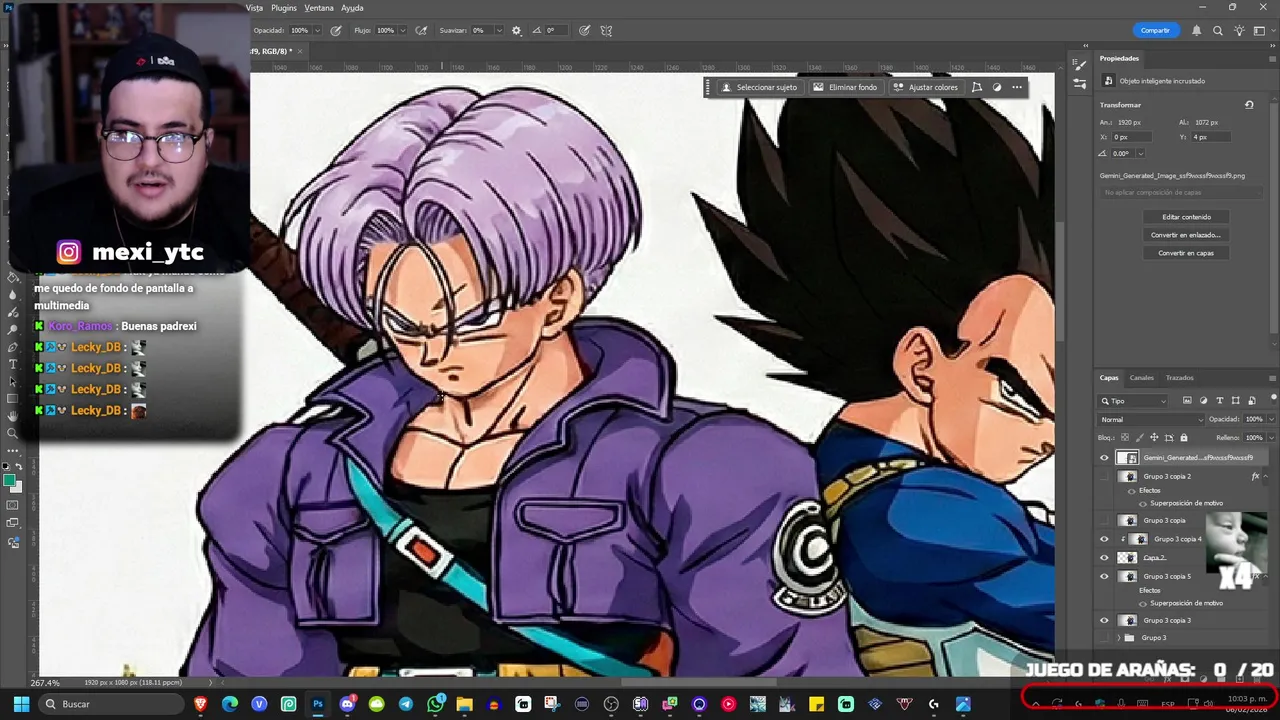Hide the Grupo 3 copia 4 layer
The height and width of the screenshot is (720, 1280).
coord(1105,539)
